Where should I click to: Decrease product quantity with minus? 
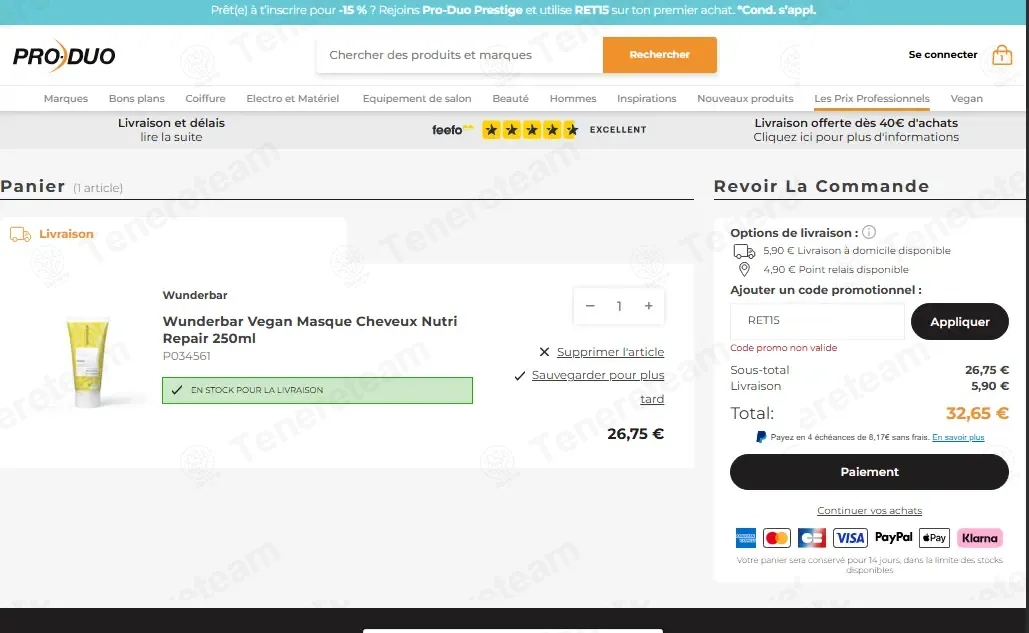pos(590,306)
